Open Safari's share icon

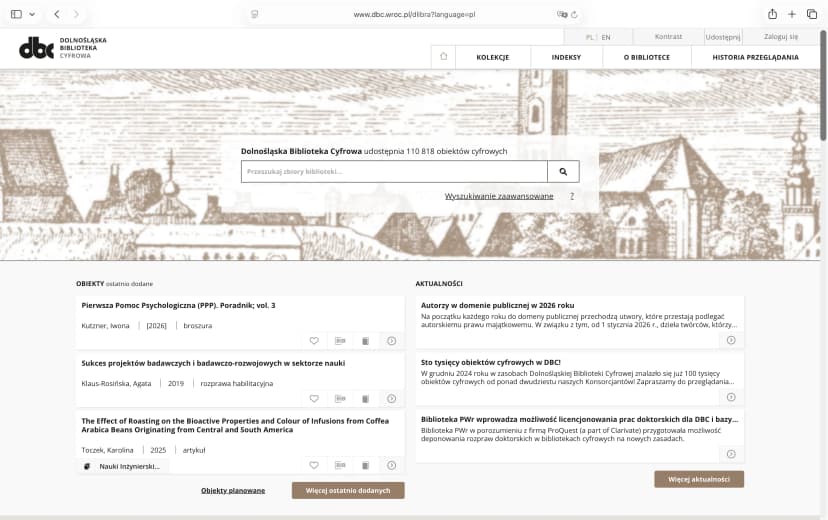click(772, 14)
